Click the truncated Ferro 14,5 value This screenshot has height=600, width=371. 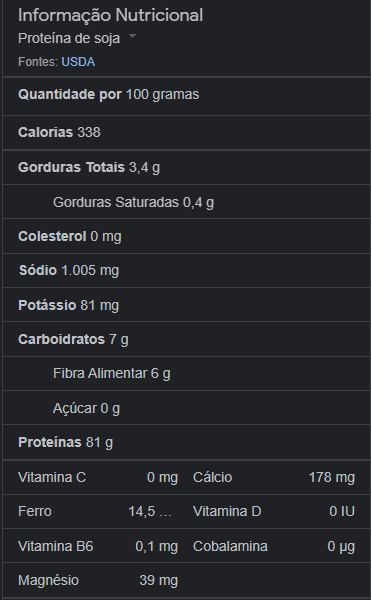click(x=150, y=512)
